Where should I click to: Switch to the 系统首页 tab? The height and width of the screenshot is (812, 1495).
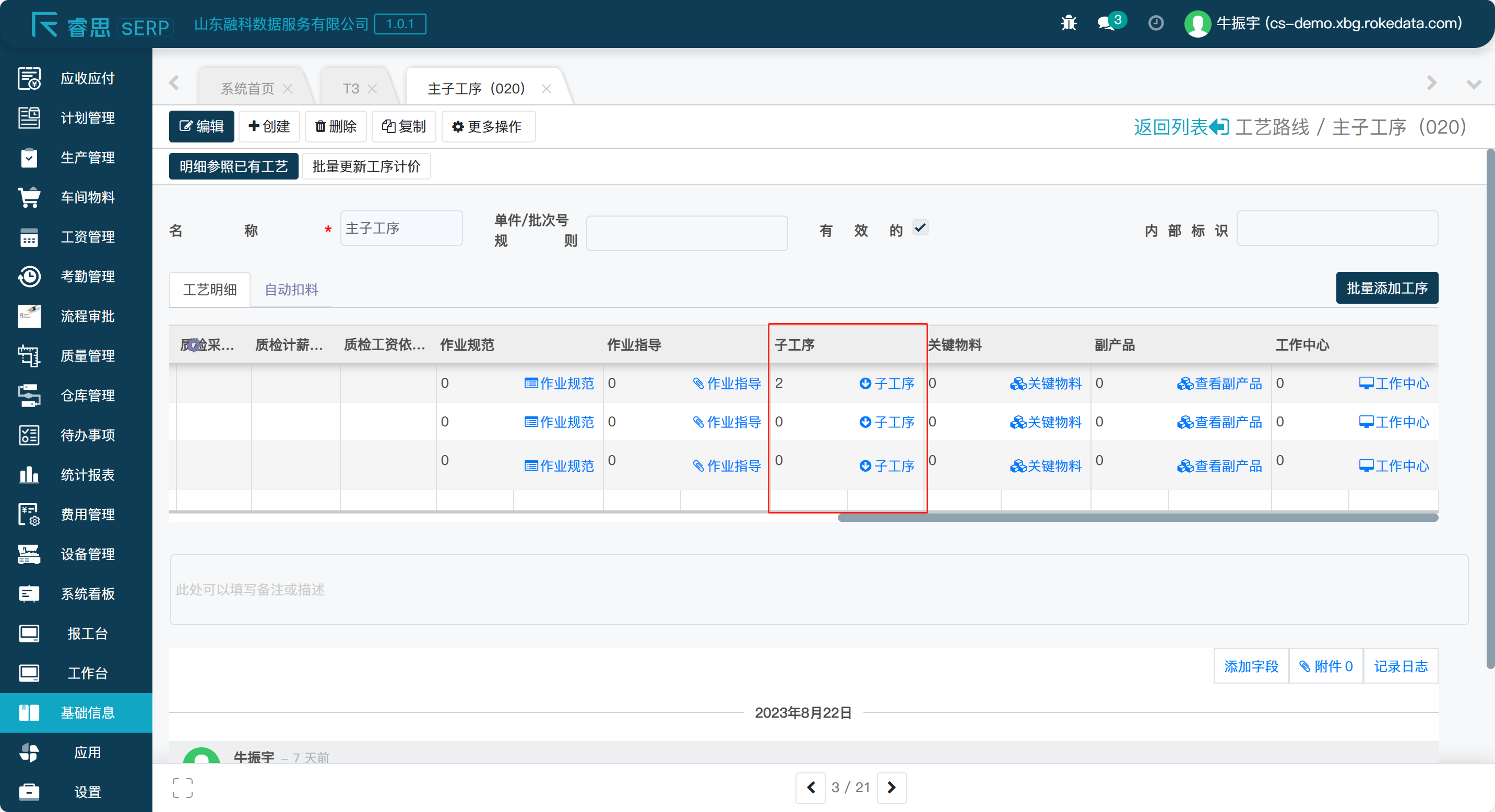tap(247, 89)
